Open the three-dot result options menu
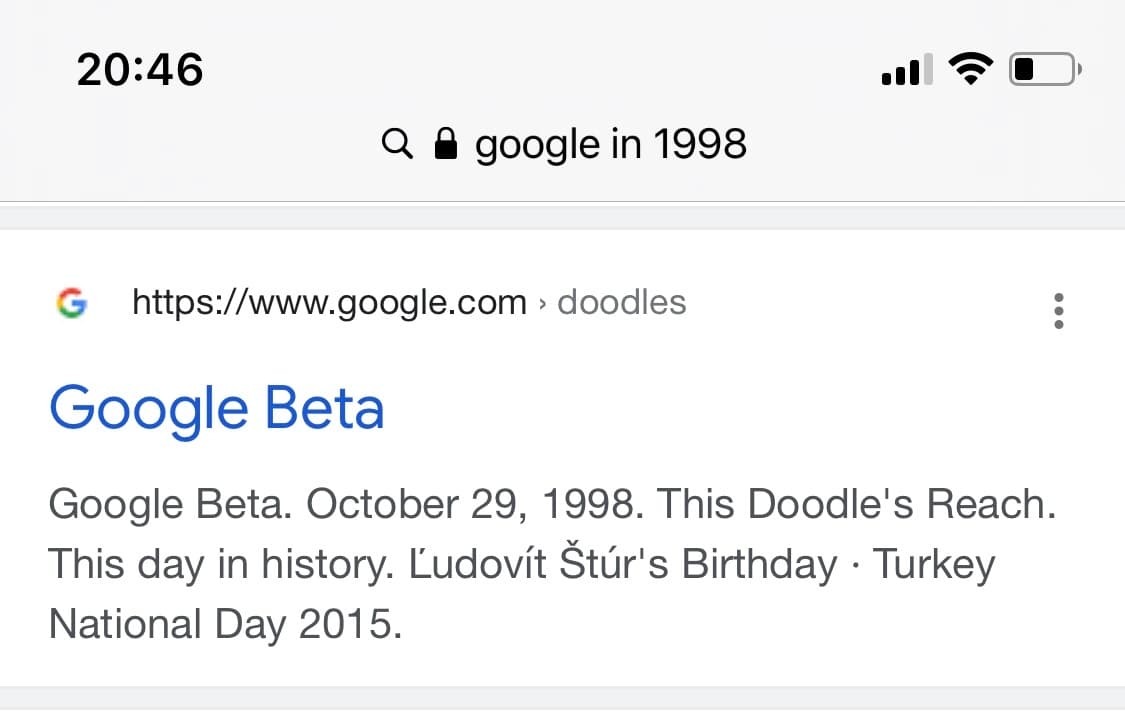1125x715 pixels. click(1059, 310)
